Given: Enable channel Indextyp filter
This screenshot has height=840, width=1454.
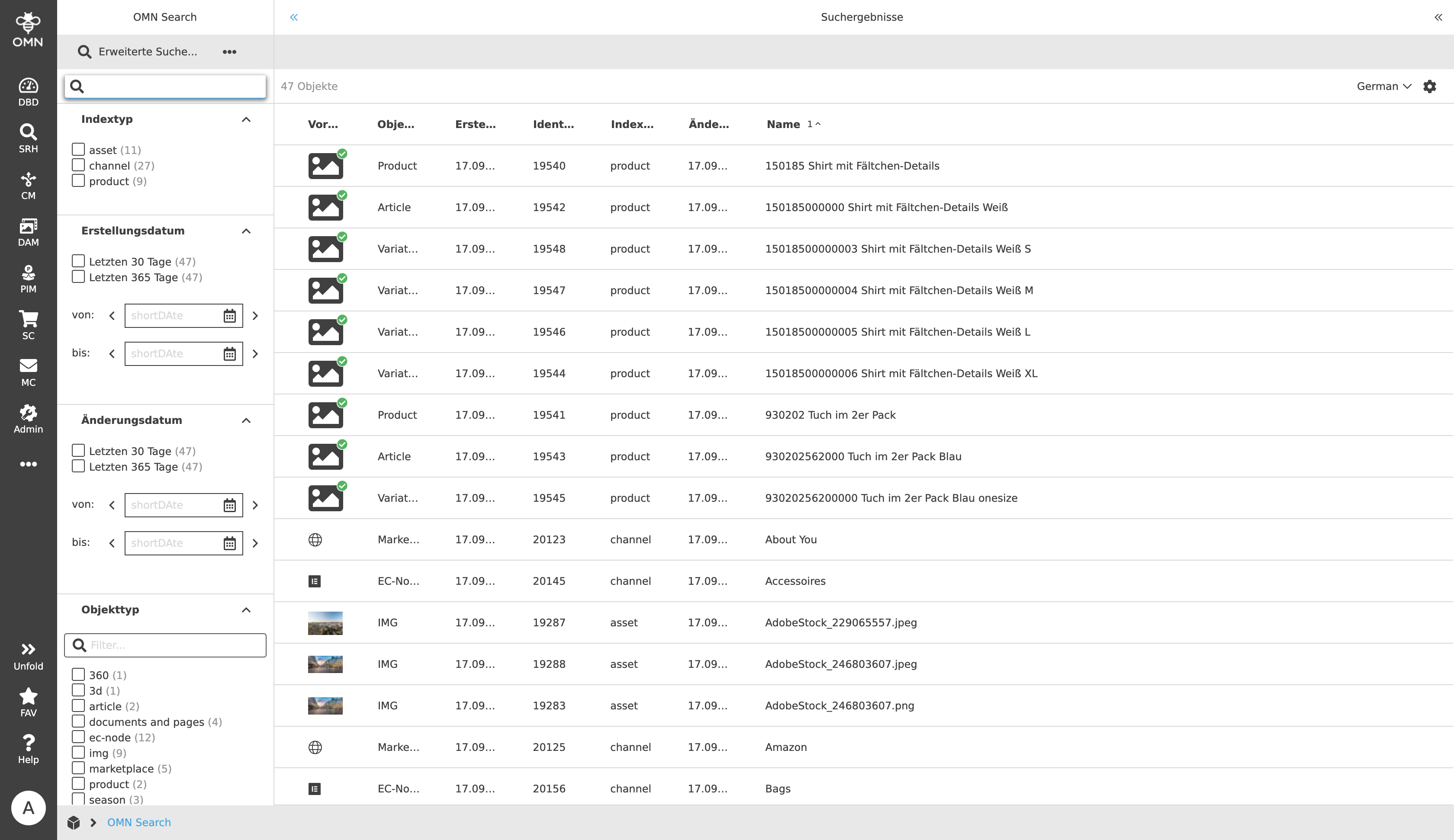Looking at the screenshot, I should pyautogui.click(x=78, y=165).
